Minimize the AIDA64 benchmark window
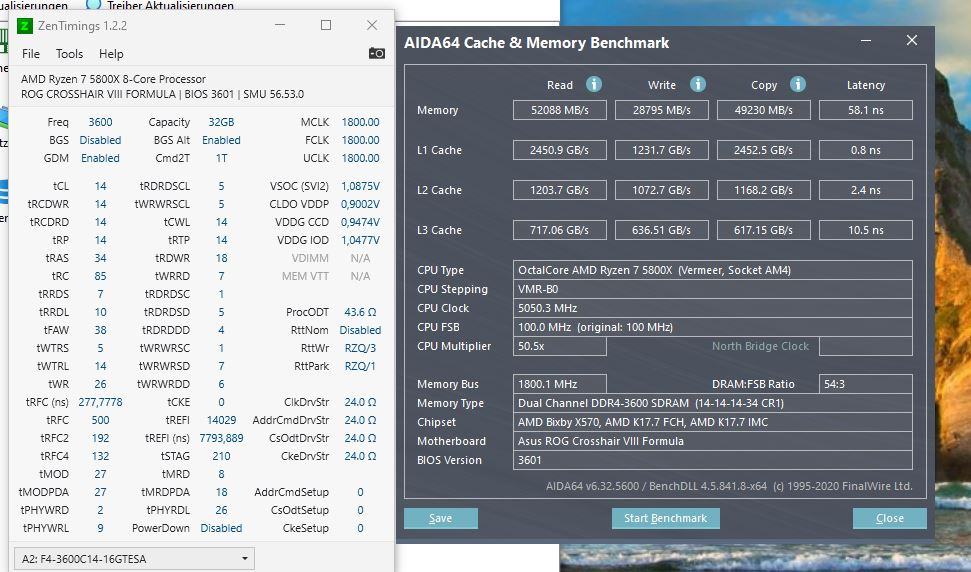971x572 pixels. pos(866,41)
